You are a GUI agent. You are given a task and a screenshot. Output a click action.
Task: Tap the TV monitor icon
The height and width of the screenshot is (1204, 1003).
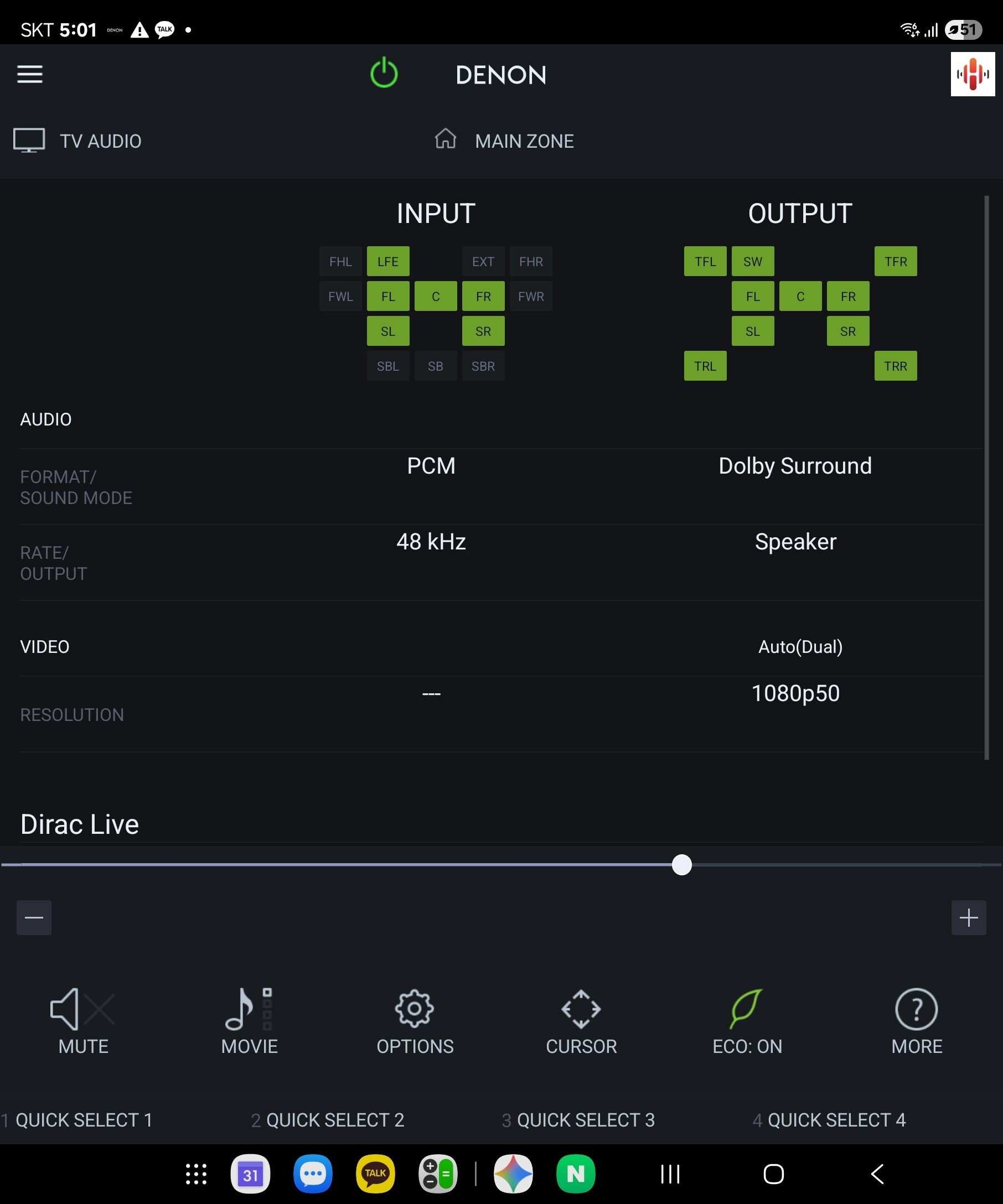[29, 141]
